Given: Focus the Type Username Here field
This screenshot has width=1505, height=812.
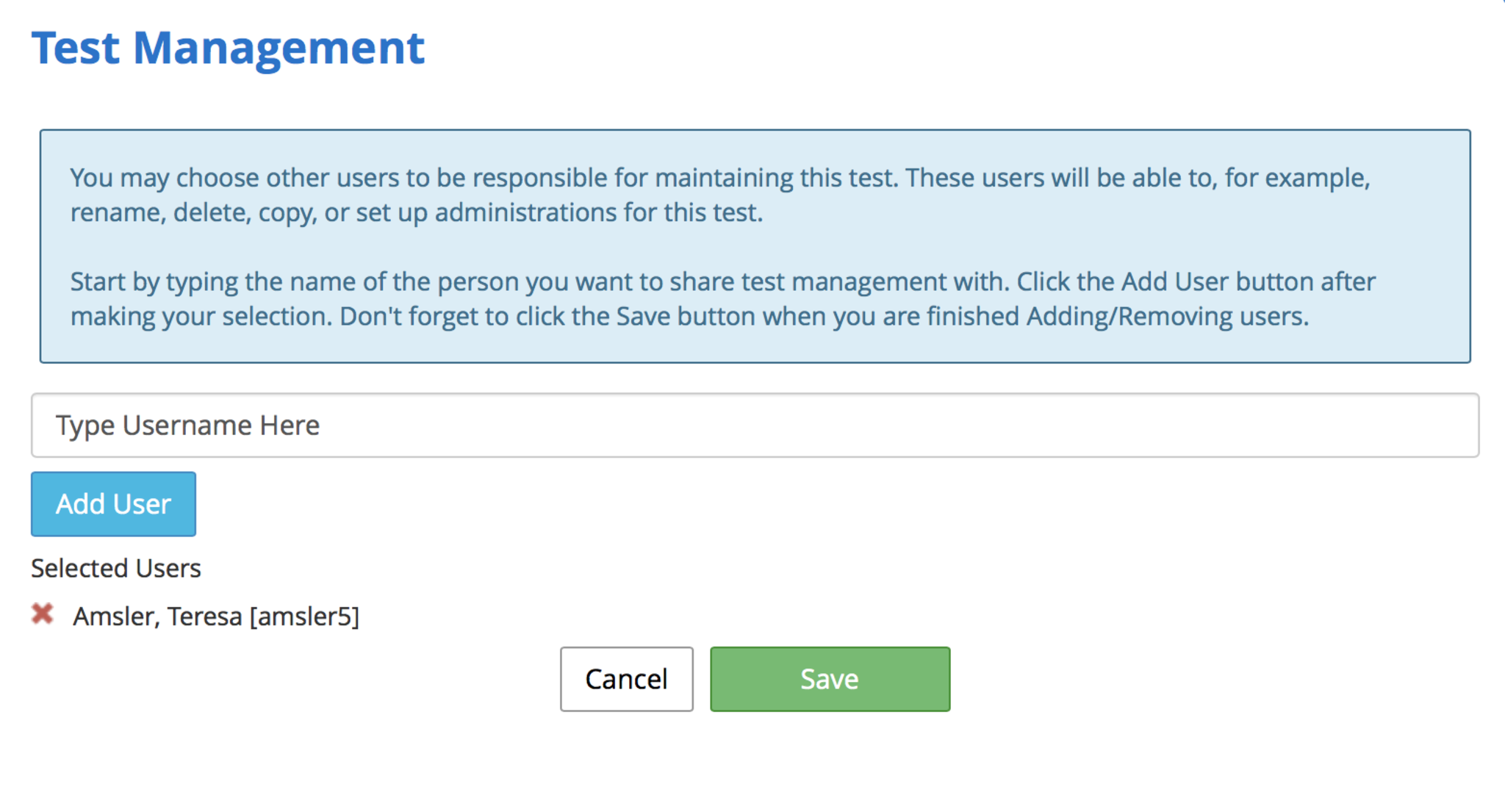Looking at the screenshot, I should coord(754,425).
